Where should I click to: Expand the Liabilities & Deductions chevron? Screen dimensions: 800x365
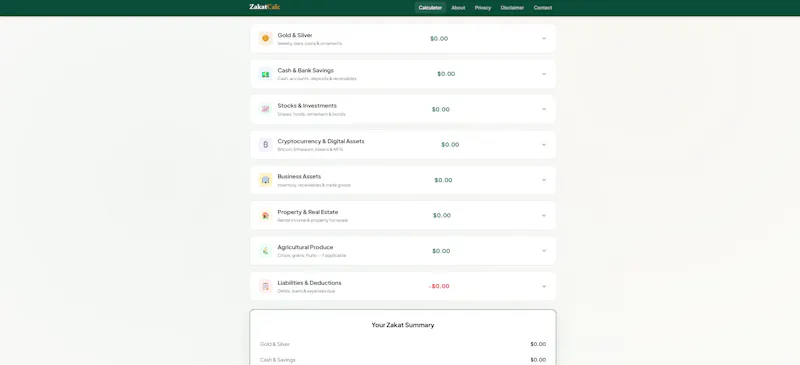[544, 286]
